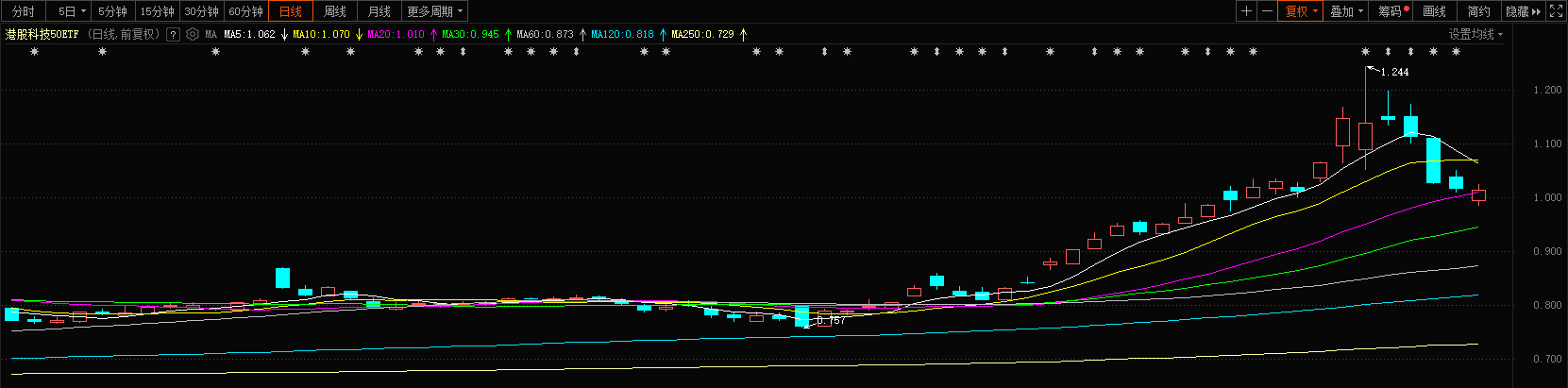Click the cyan candle at 0.757 low
The height and width of the screenshot is (388, 1568).
pos(802,316)
